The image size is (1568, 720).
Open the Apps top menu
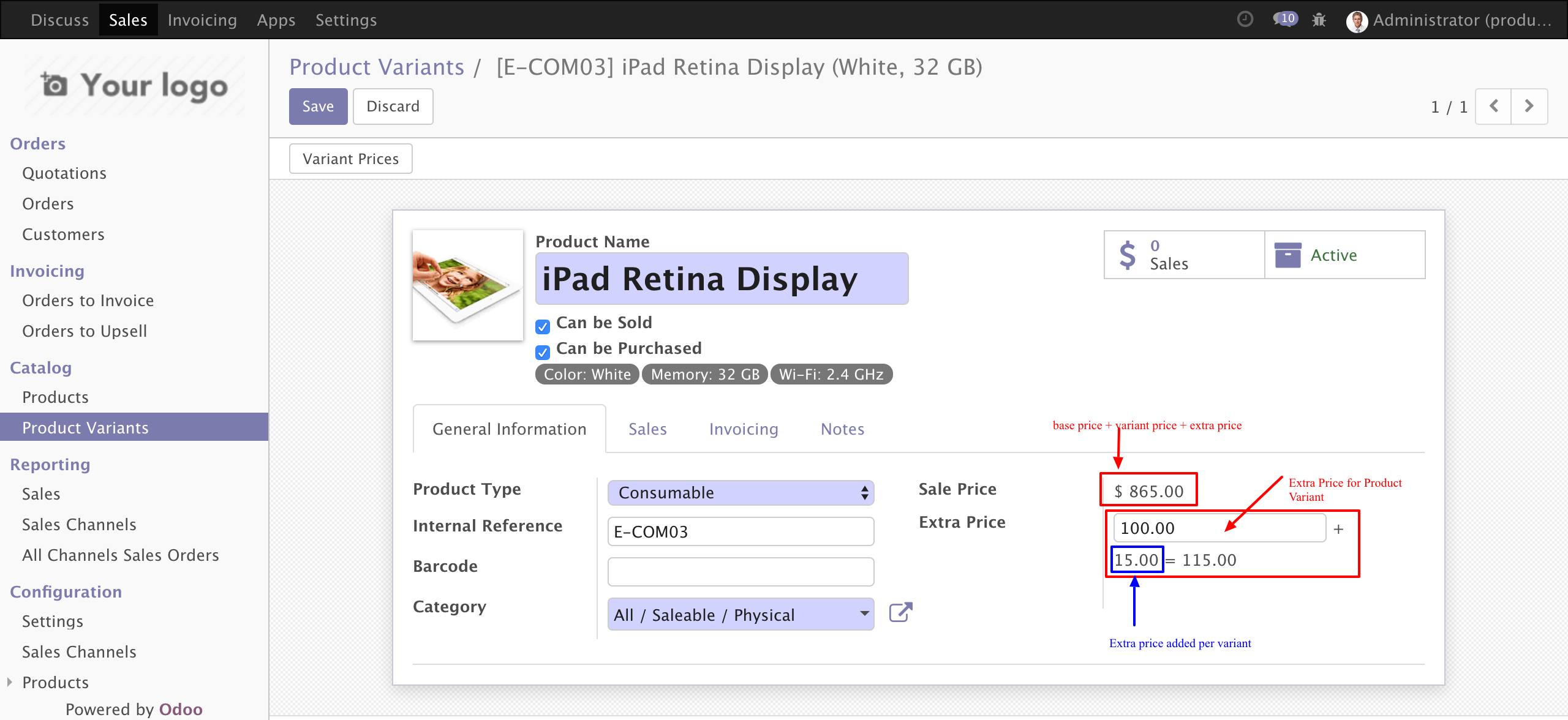[x=276, y=20]
